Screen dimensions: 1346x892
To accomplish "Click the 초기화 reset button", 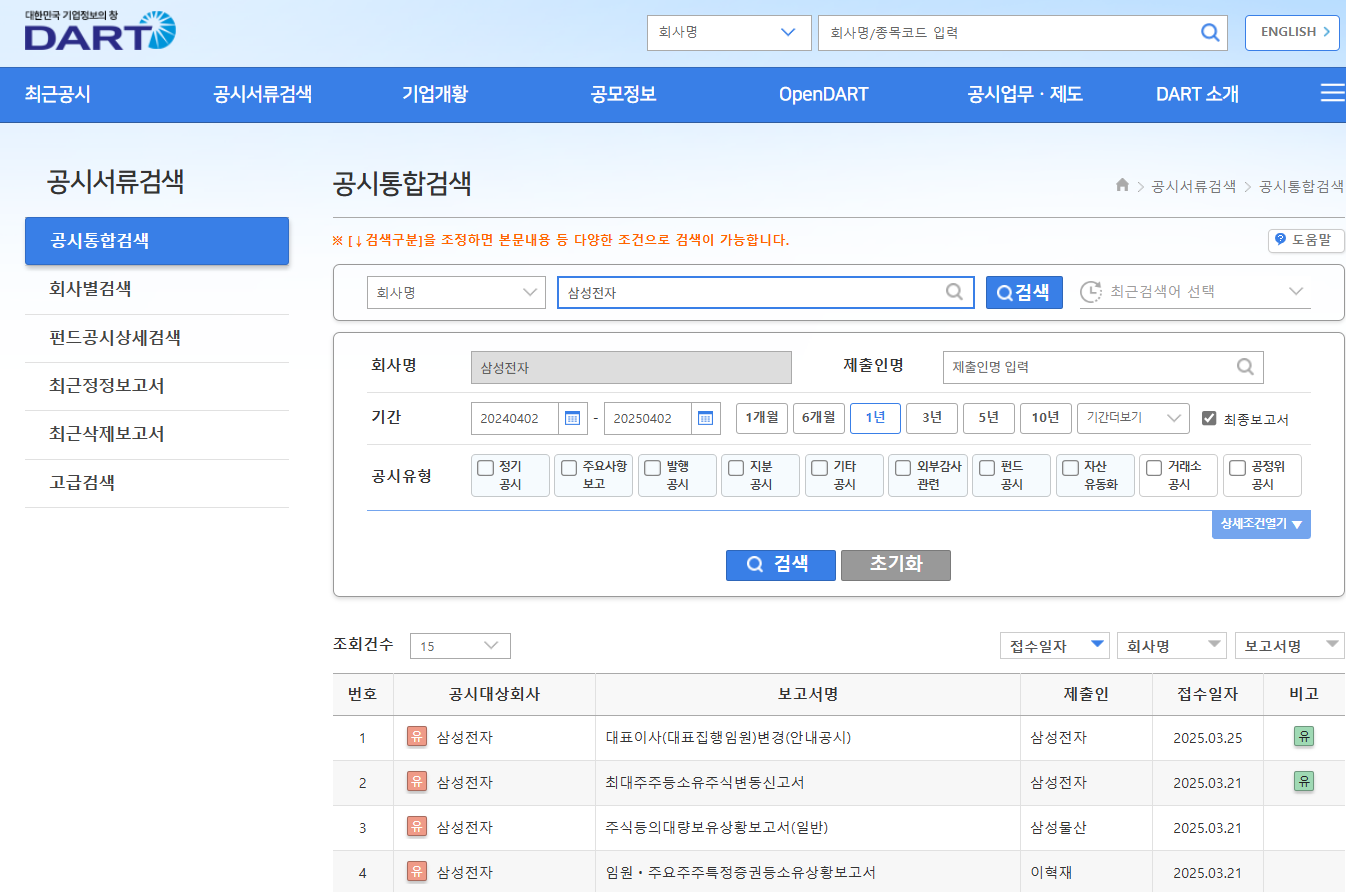I will pyautogui.click(x=896, y=565).
